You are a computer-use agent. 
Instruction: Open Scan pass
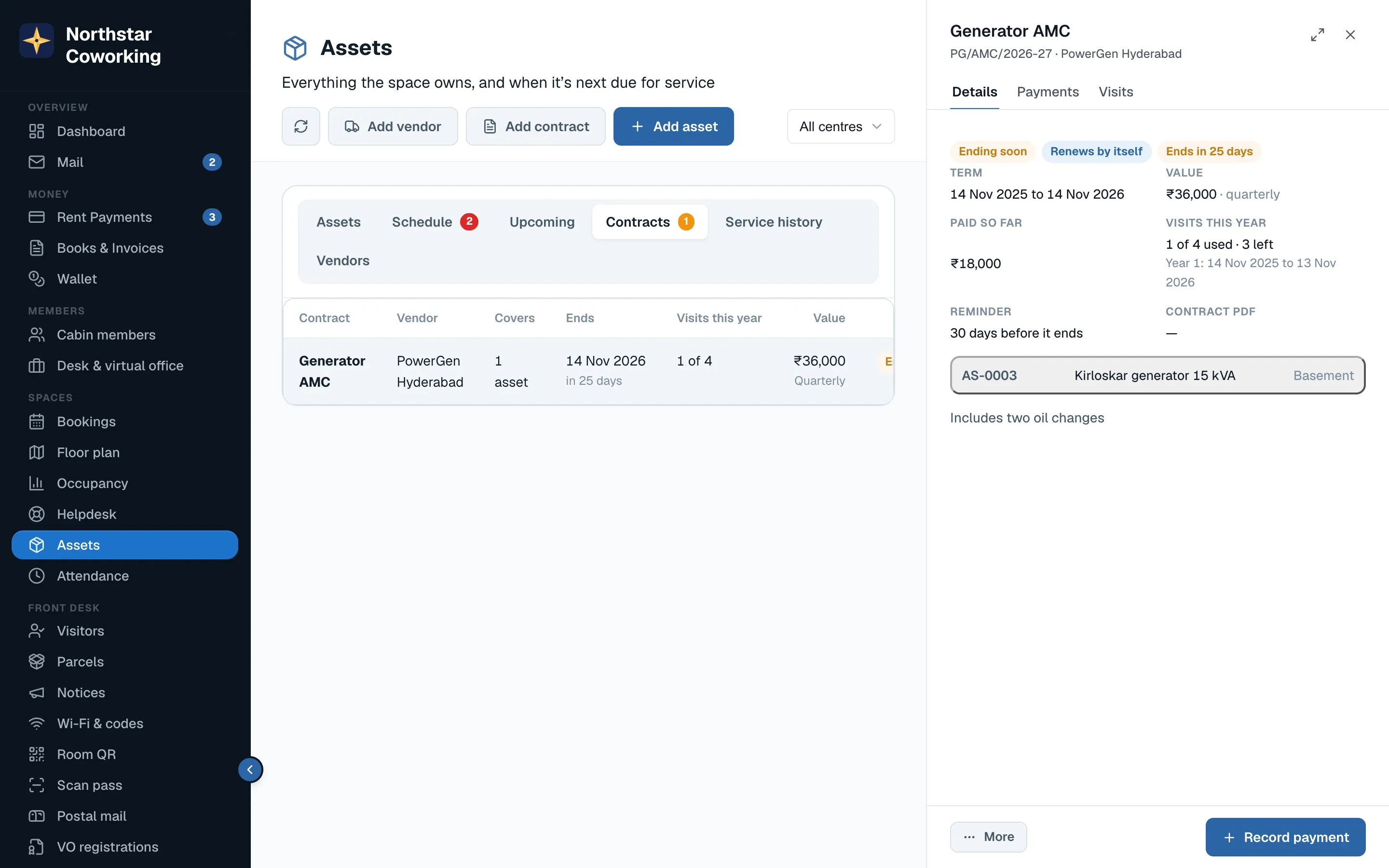[124, 786]
